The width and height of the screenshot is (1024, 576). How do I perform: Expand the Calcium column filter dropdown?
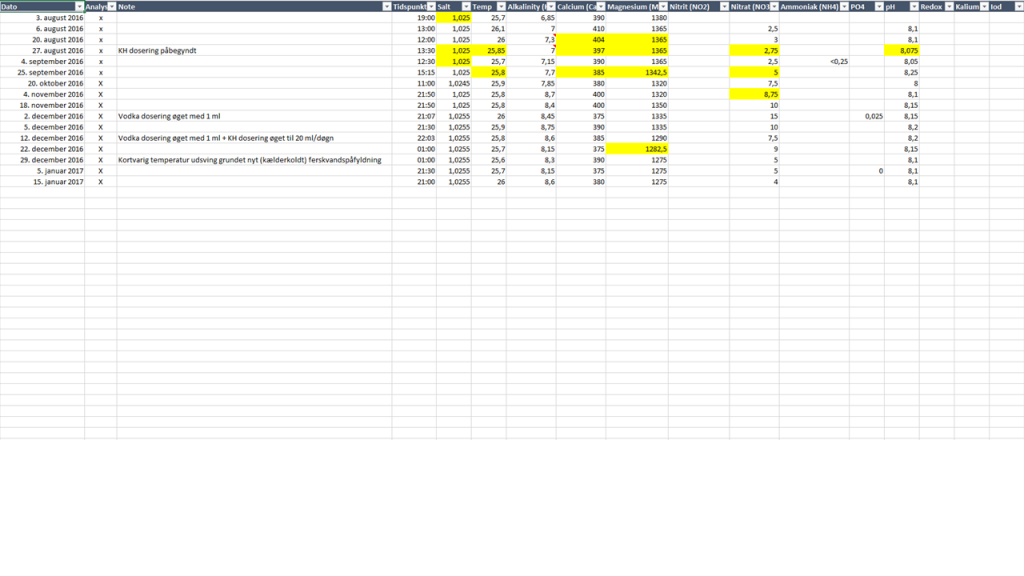click(x=601, y=7)
